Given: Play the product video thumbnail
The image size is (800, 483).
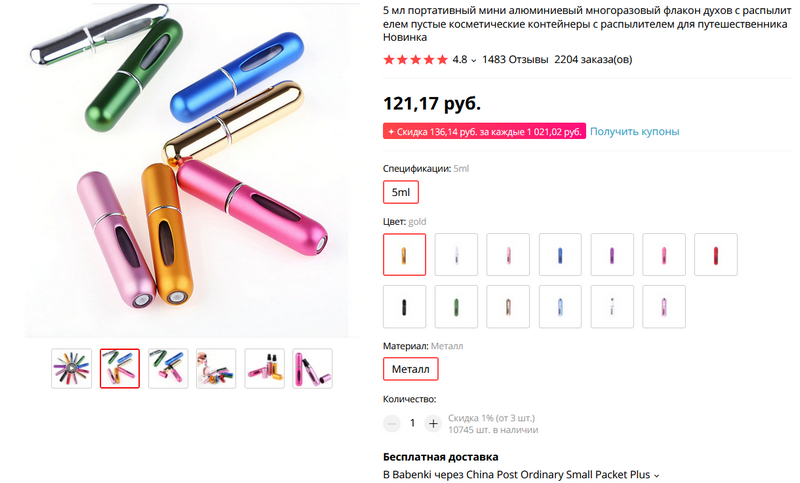Looking at the screenshot, I should (x=71, y=368).
